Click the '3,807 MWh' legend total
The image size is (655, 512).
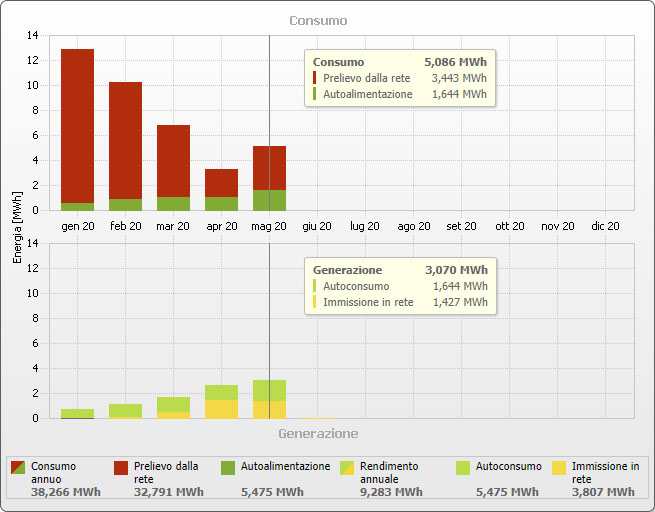(x=603, y=492)
